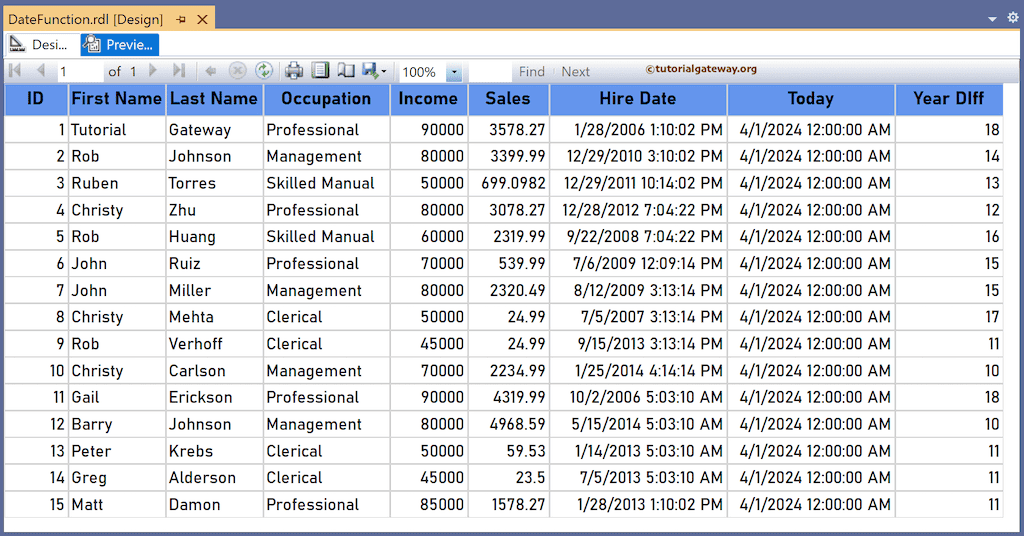This screenshot has height=536, width=1024.
Task: Click the Today column header
Action: pos(810,99)
